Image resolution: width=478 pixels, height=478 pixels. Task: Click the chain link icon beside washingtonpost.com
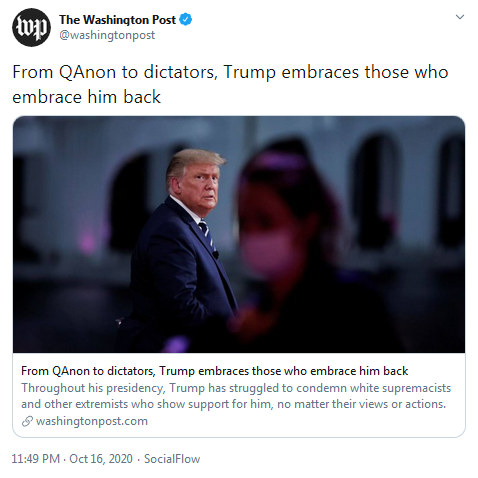coord(27,421)
